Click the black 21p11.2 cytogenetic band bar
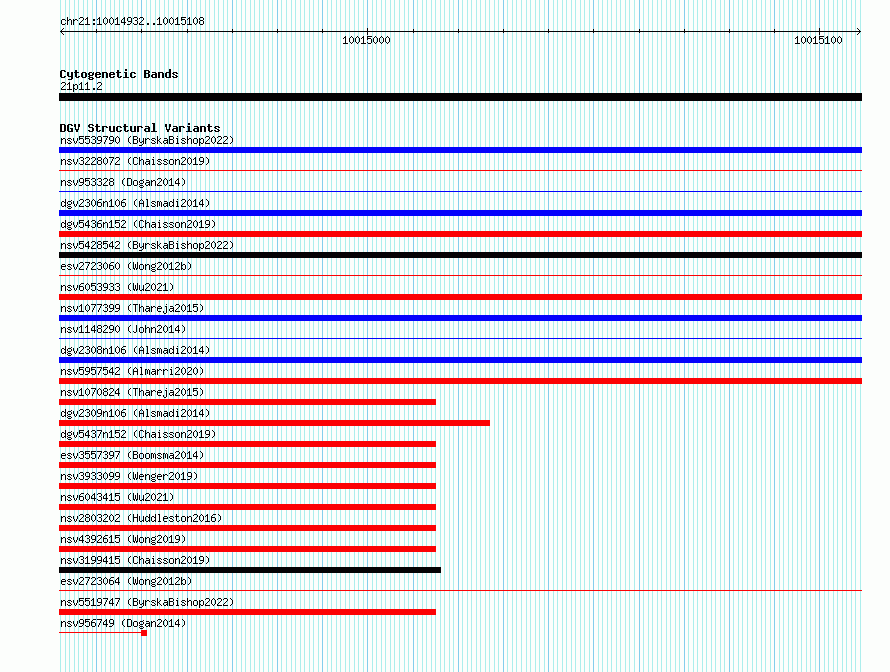Viewport: 890px width, 672px height. click(x=460, y=97)
